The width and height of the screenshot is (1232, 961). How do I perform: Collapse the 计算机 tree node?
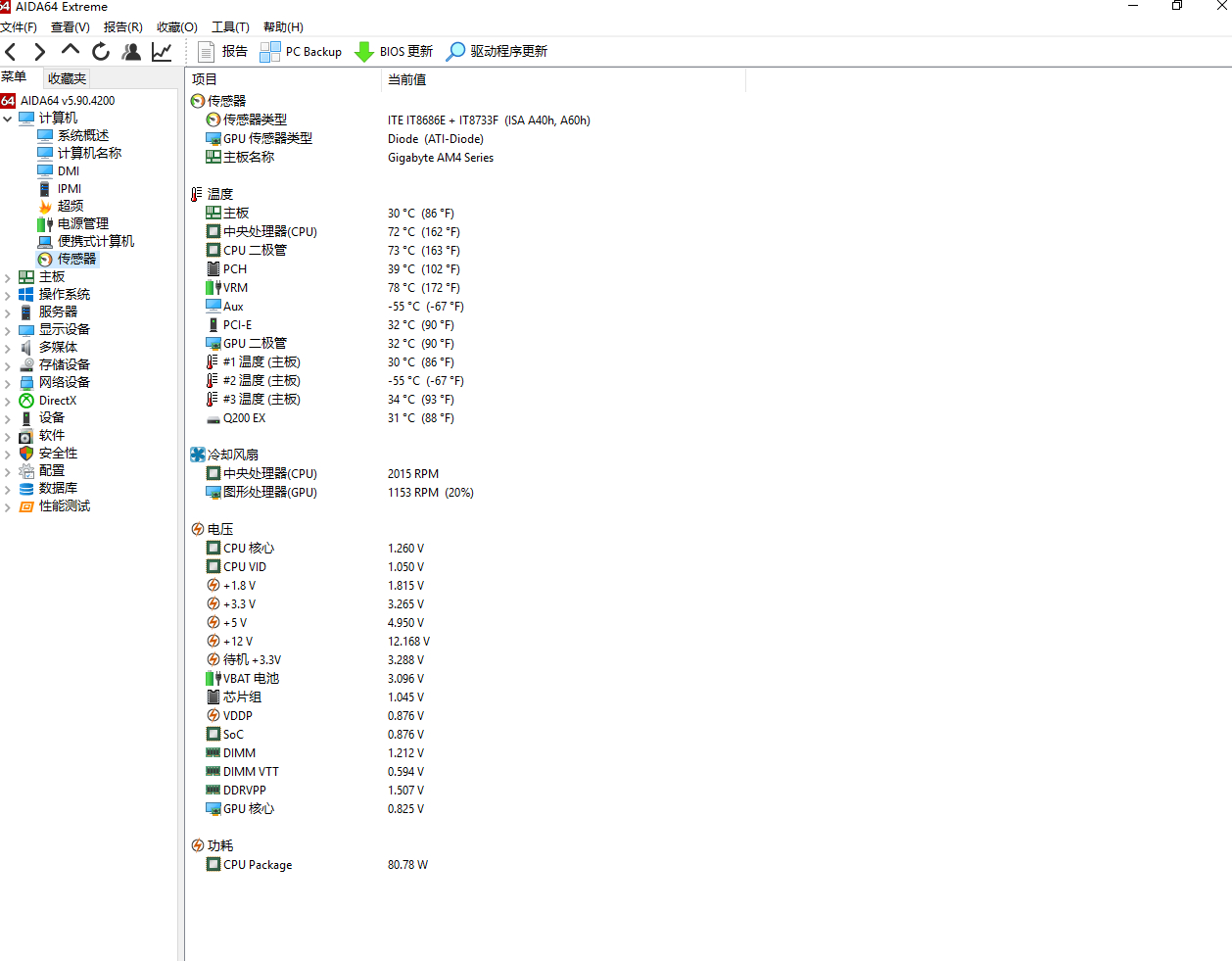click(8, 119)
